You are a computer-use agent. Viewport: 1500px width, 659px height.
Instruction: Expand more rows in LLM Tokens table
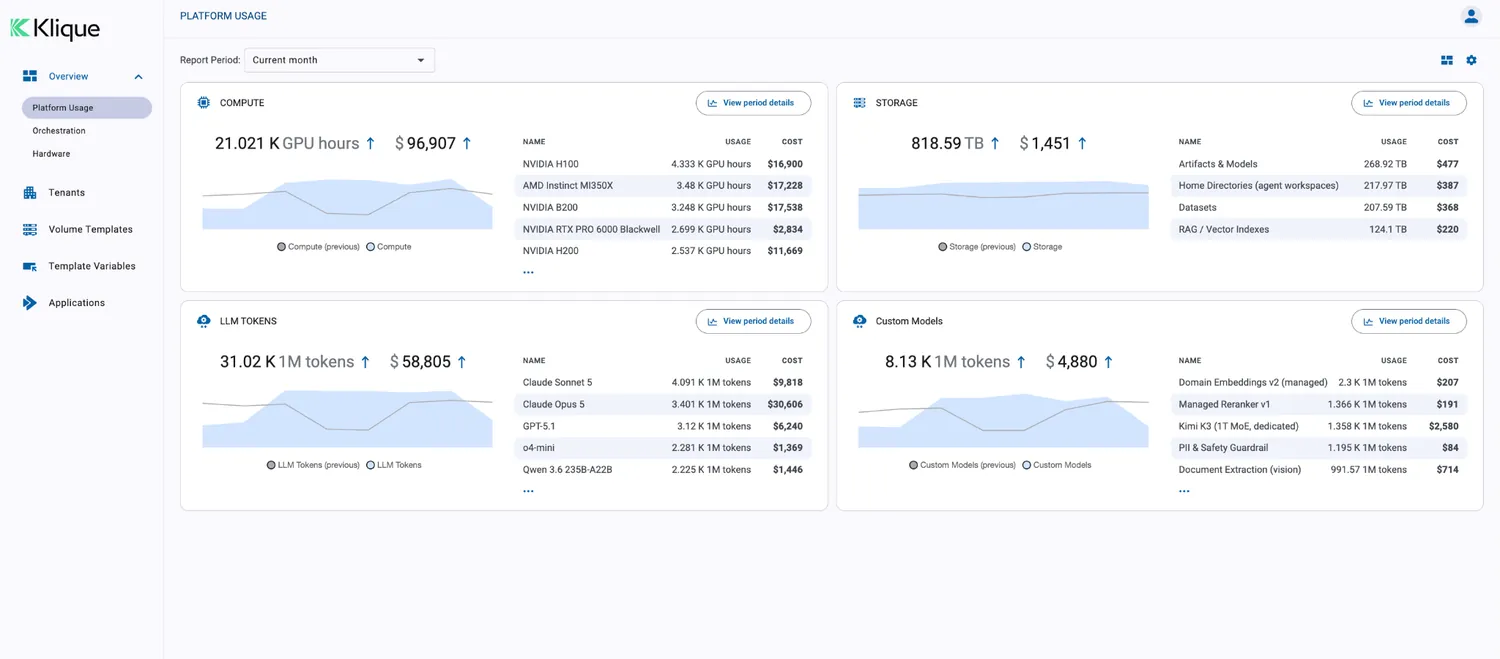528,491
